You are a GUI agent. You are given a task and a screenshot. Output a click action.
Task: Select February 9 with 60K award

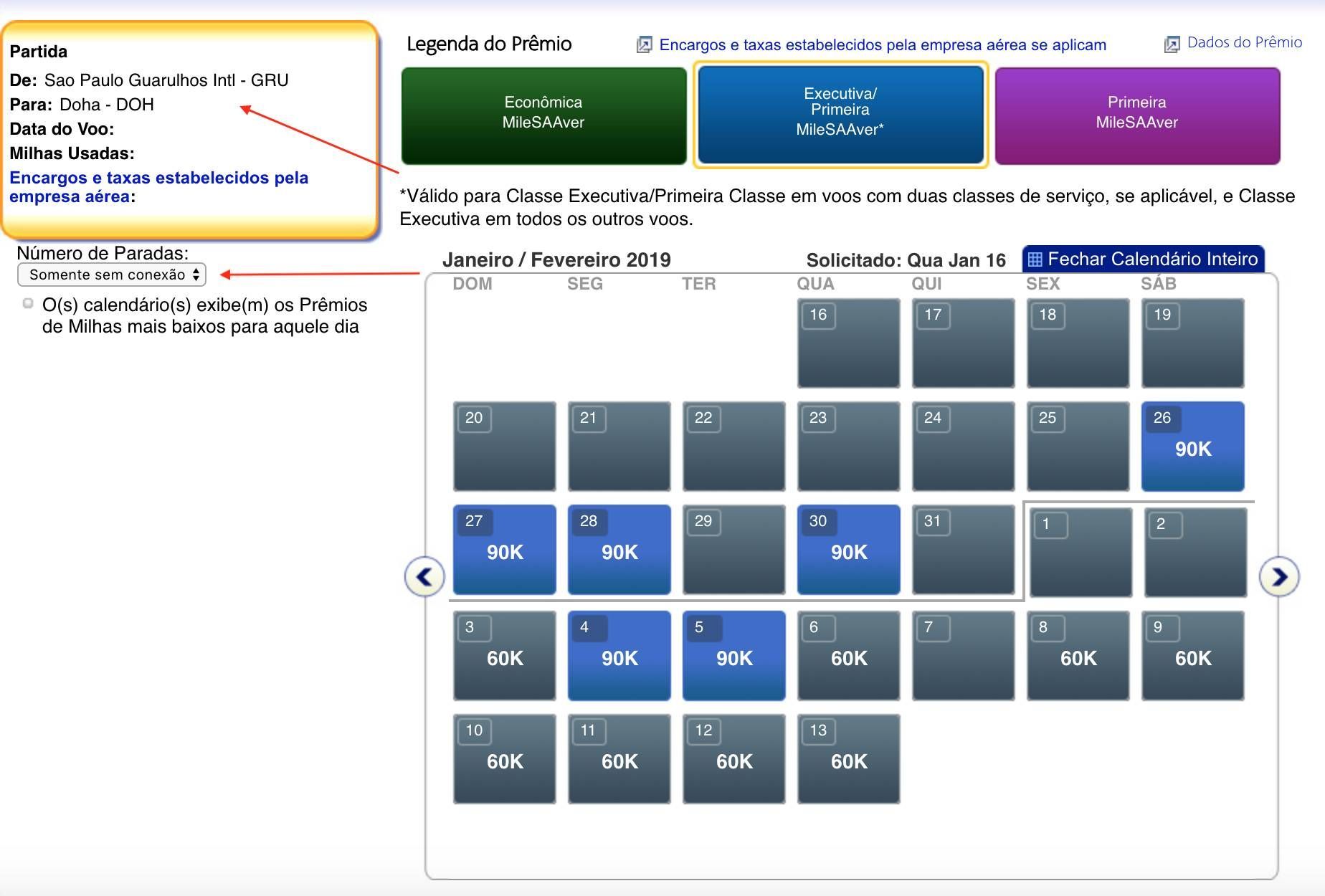(x=1192, y=655)
